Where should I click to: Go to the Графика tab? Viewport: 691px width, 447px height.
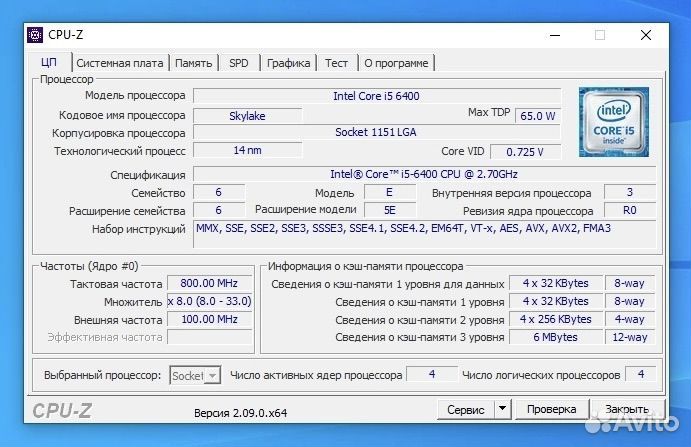click(x=288, y=63)
